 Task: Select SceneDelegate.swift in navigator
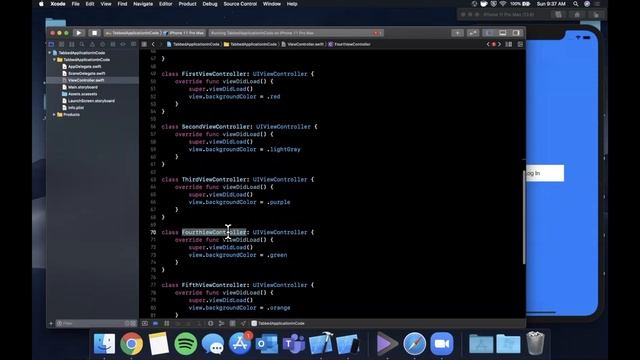86,73
